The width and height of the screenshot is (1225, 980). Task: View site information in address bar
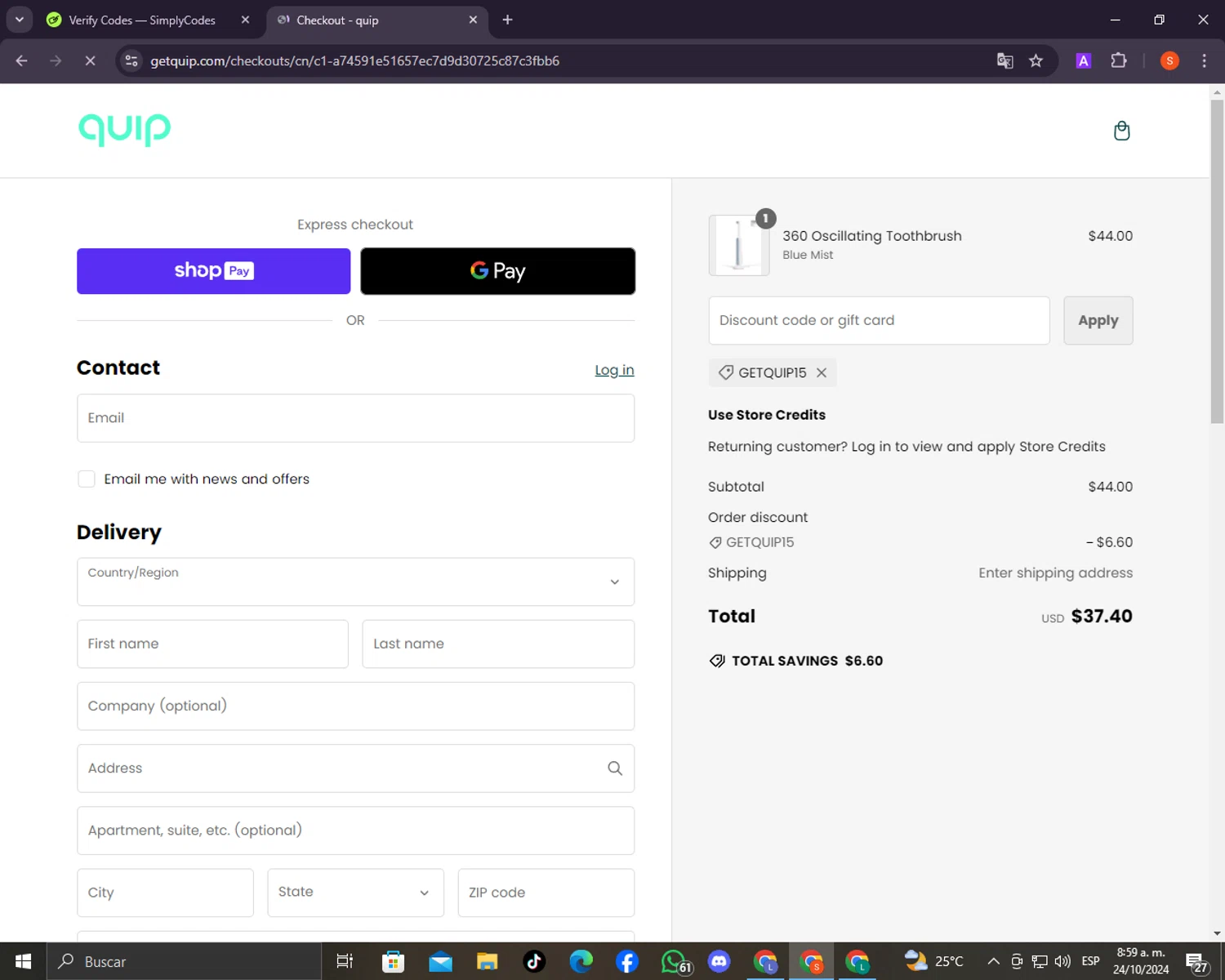pyautogui.click(x=131, y=60)
